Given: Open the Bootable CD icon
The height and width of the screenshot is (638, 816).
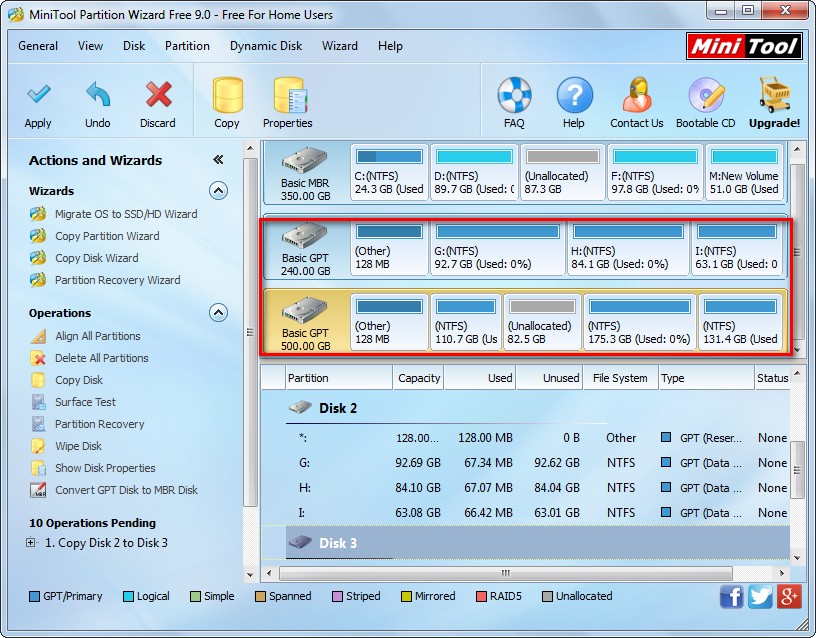Looking at the screenshot, I should (x=706, y=95).
